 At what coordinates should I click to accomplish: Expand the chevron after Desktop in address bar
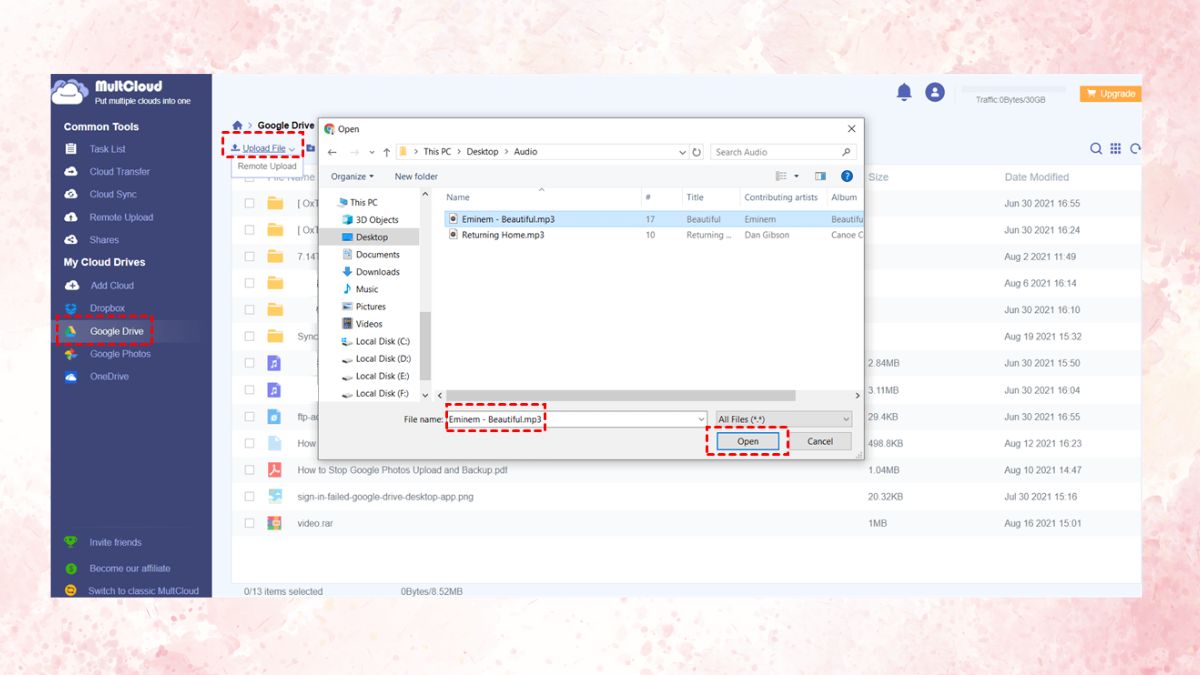pos(506,152)
